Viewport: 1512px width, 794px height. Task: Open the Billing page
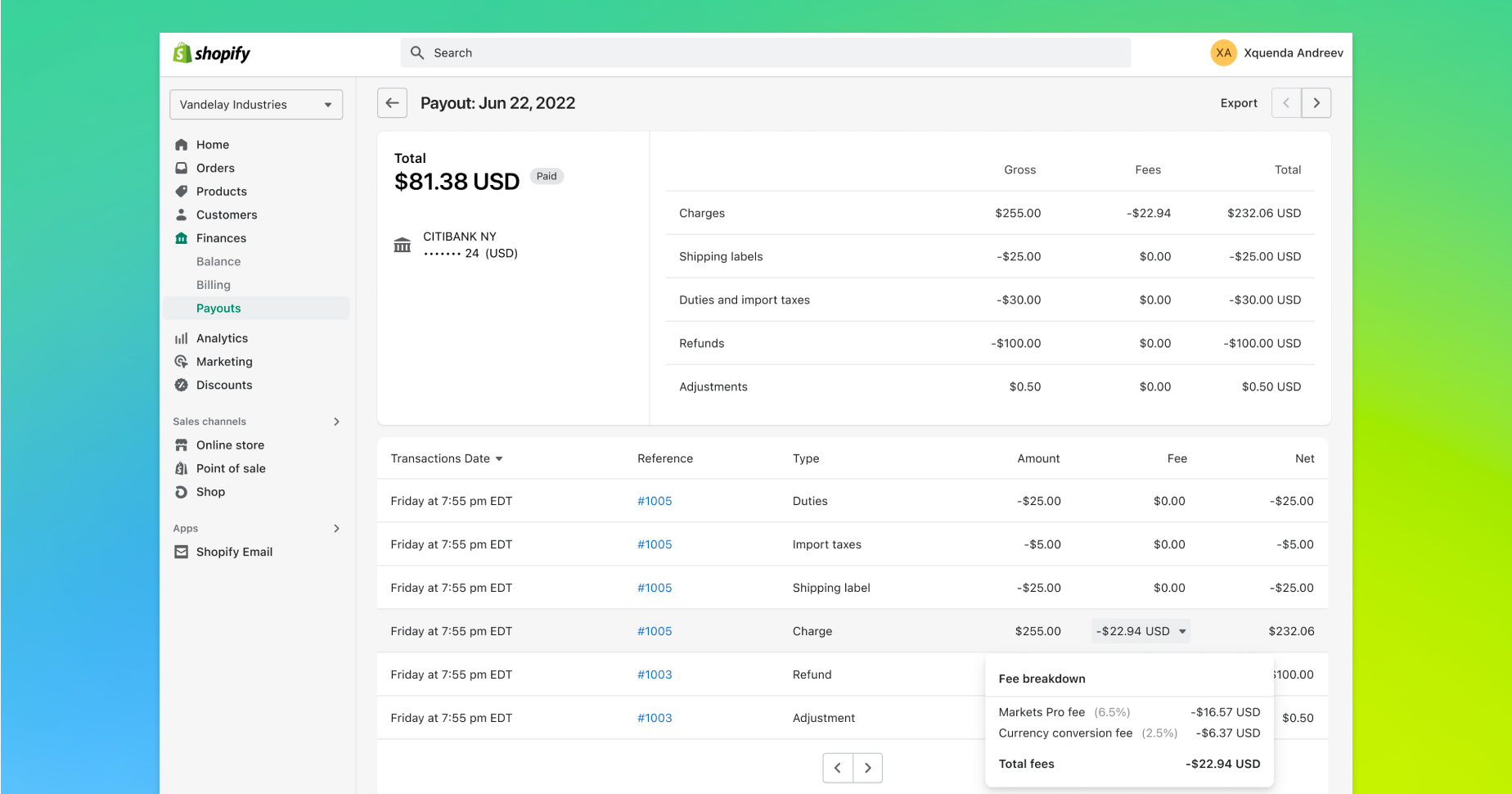click(213, 284)
